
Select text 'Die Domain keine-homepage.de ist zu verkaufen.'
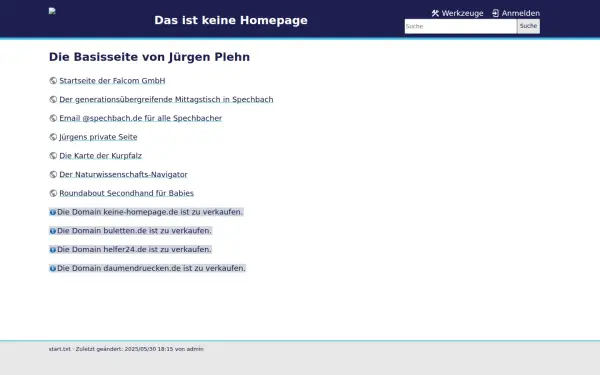[150, 212]
